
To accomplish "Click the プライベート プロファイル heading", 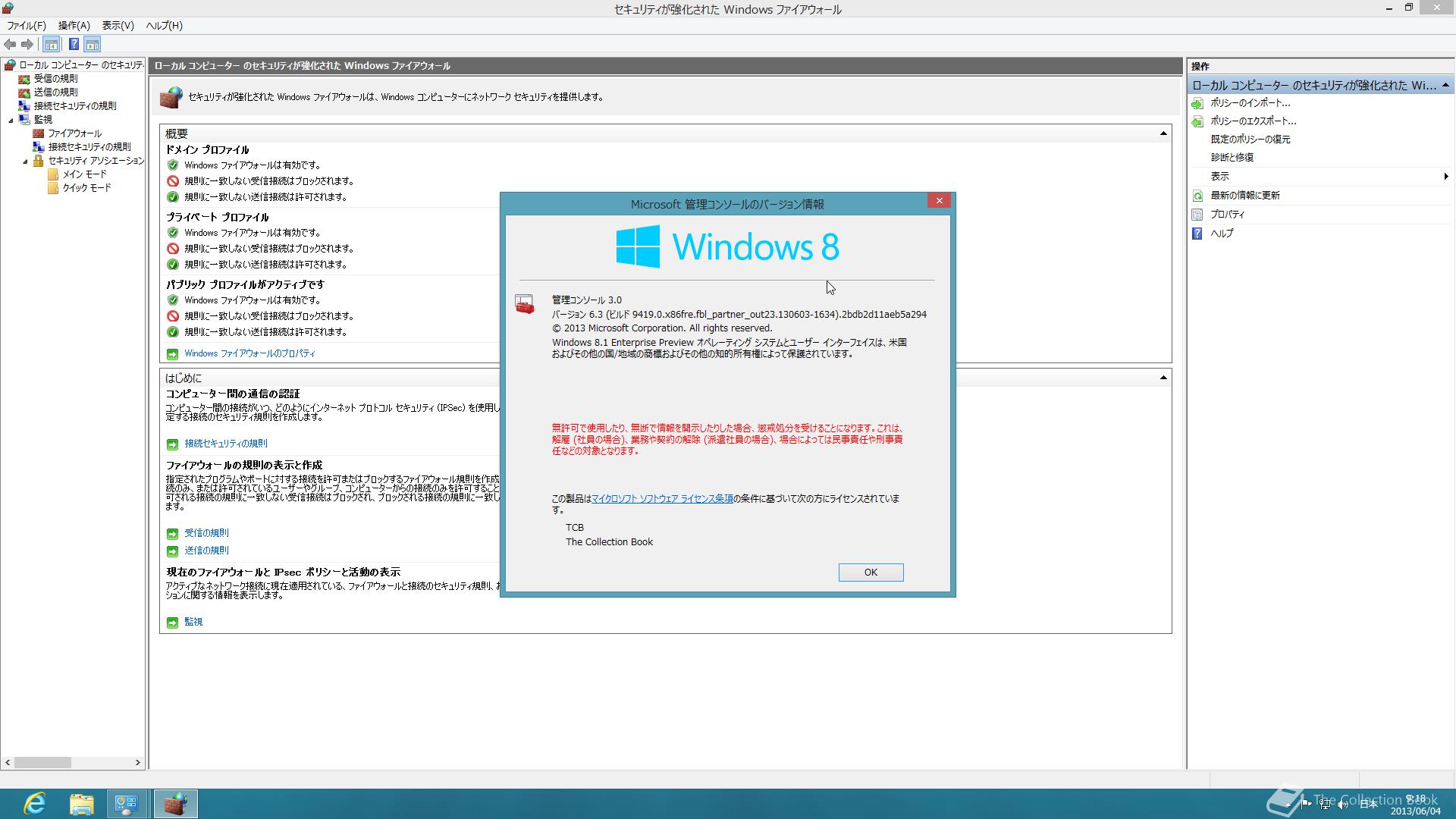I will (218, 218).
